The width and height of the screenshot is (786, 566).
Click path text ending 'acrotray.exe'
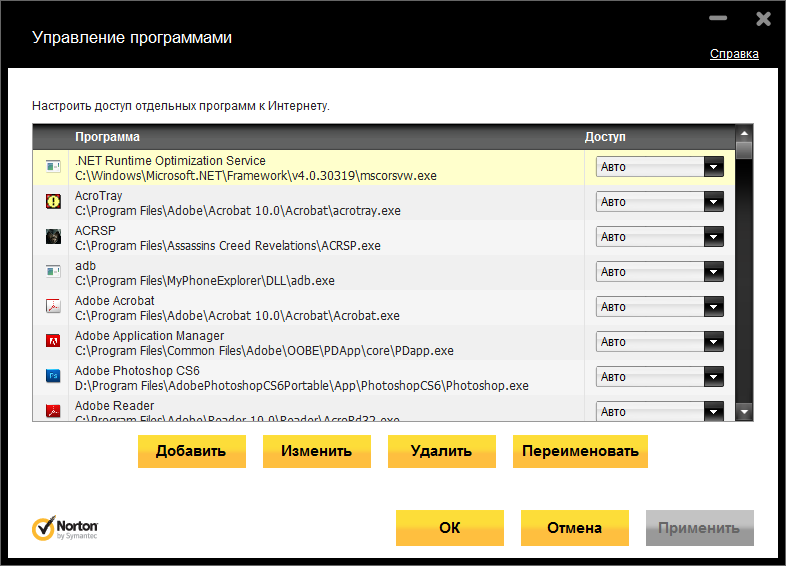click(x=238, y=211)
